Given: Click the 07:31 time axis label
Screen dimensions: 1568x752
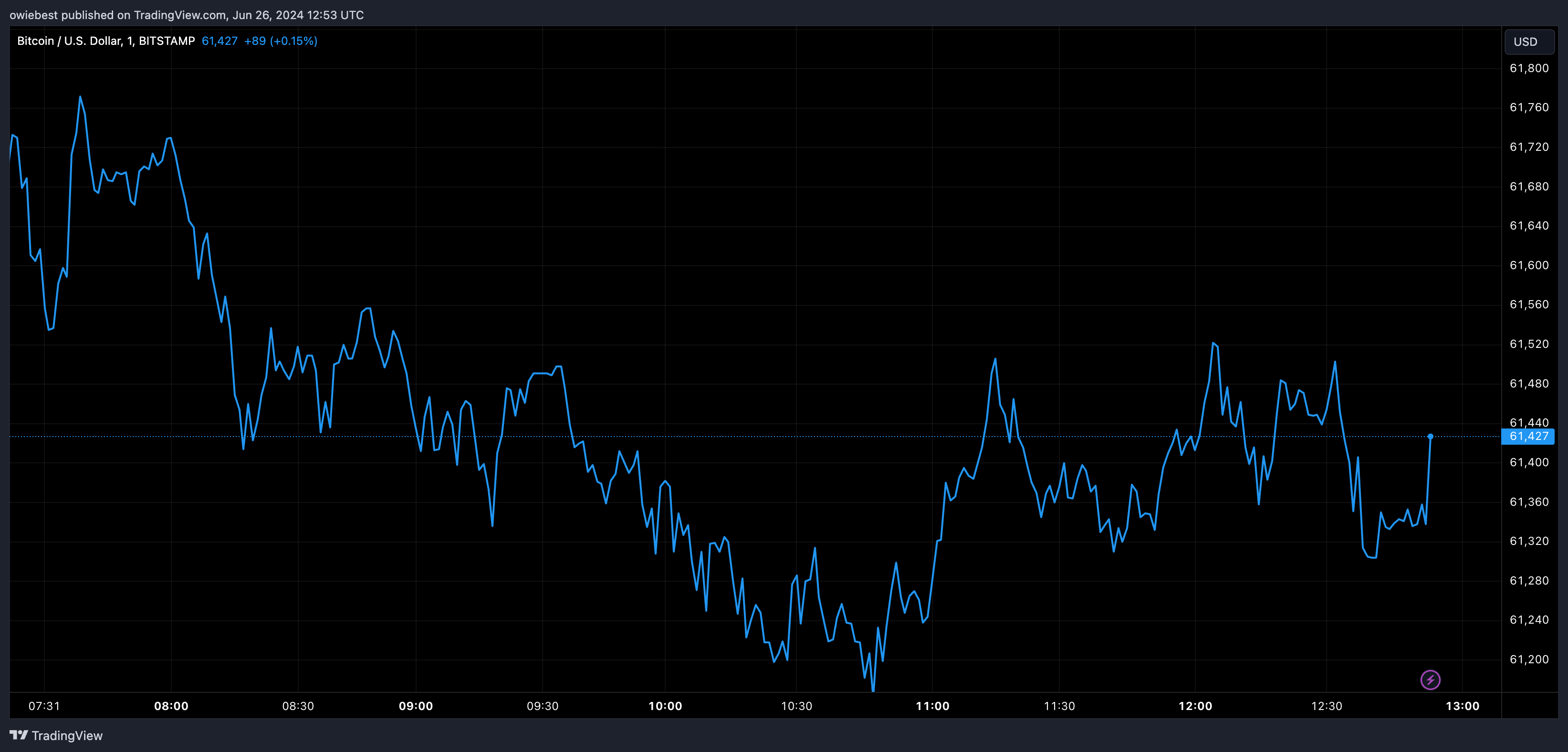Looking at the screenshot, I should click(x=44, y=706).
